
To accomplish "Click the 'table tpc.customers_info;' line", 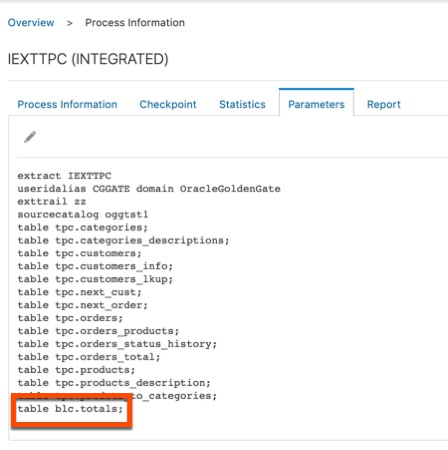I will click(95, 266).
